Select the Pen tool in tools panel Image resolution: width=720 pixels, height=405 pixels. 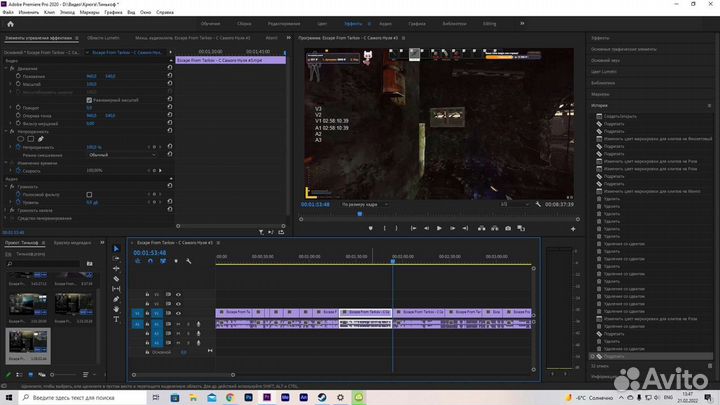[x=116, y=299]
